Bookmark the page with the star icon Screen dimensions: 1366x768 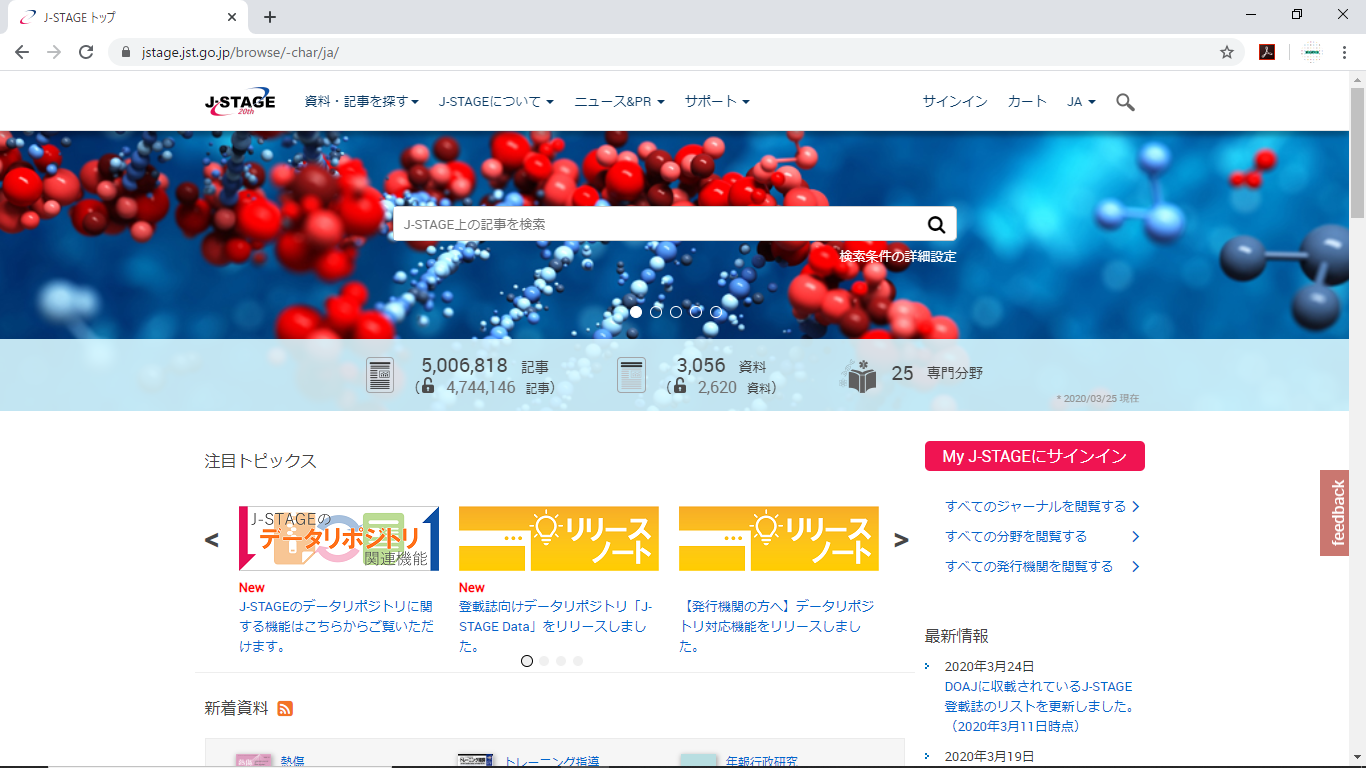1227,52
